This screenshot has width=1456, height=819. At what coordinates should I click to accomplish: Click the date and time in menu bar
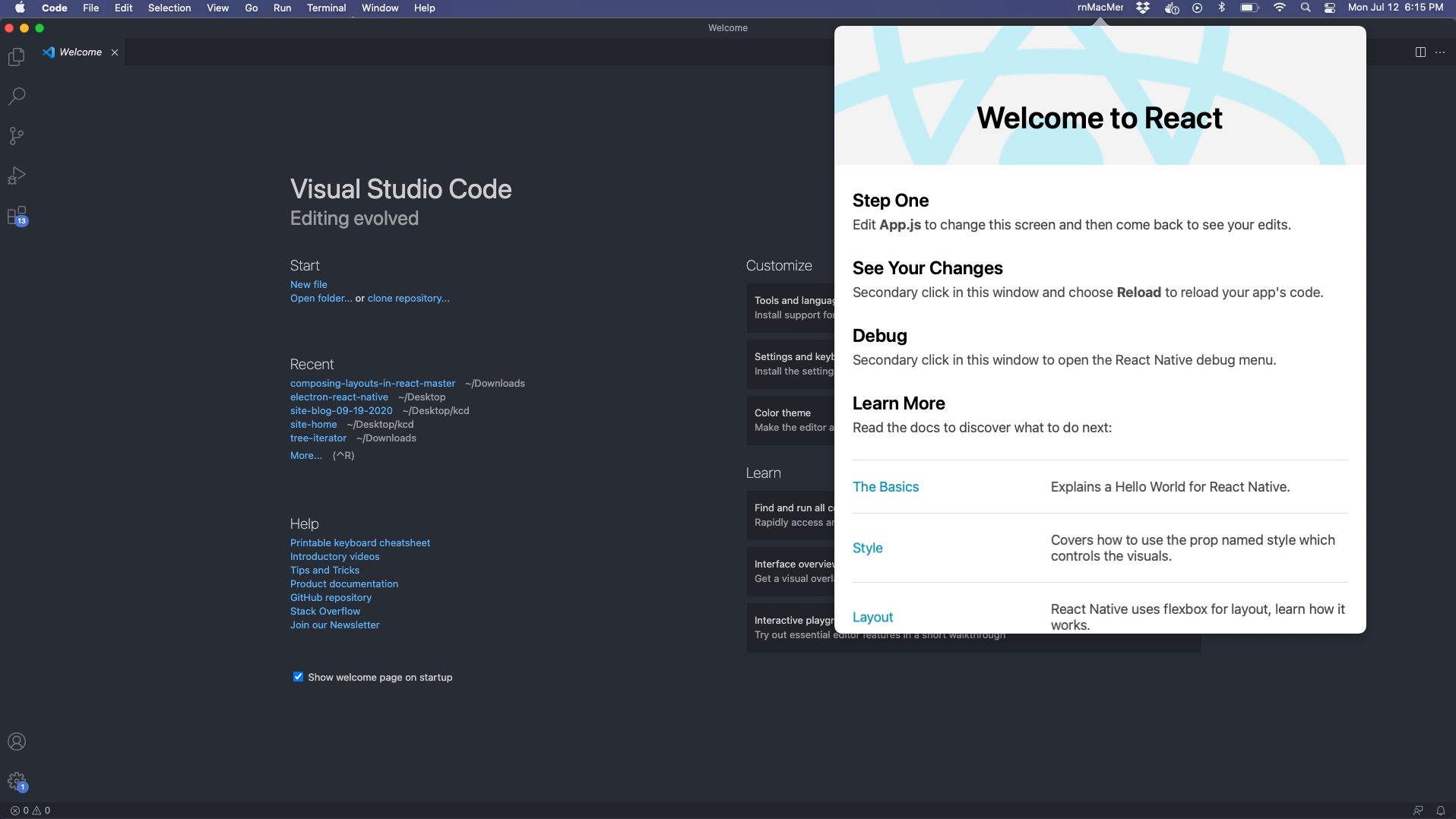click(1396, 8)
